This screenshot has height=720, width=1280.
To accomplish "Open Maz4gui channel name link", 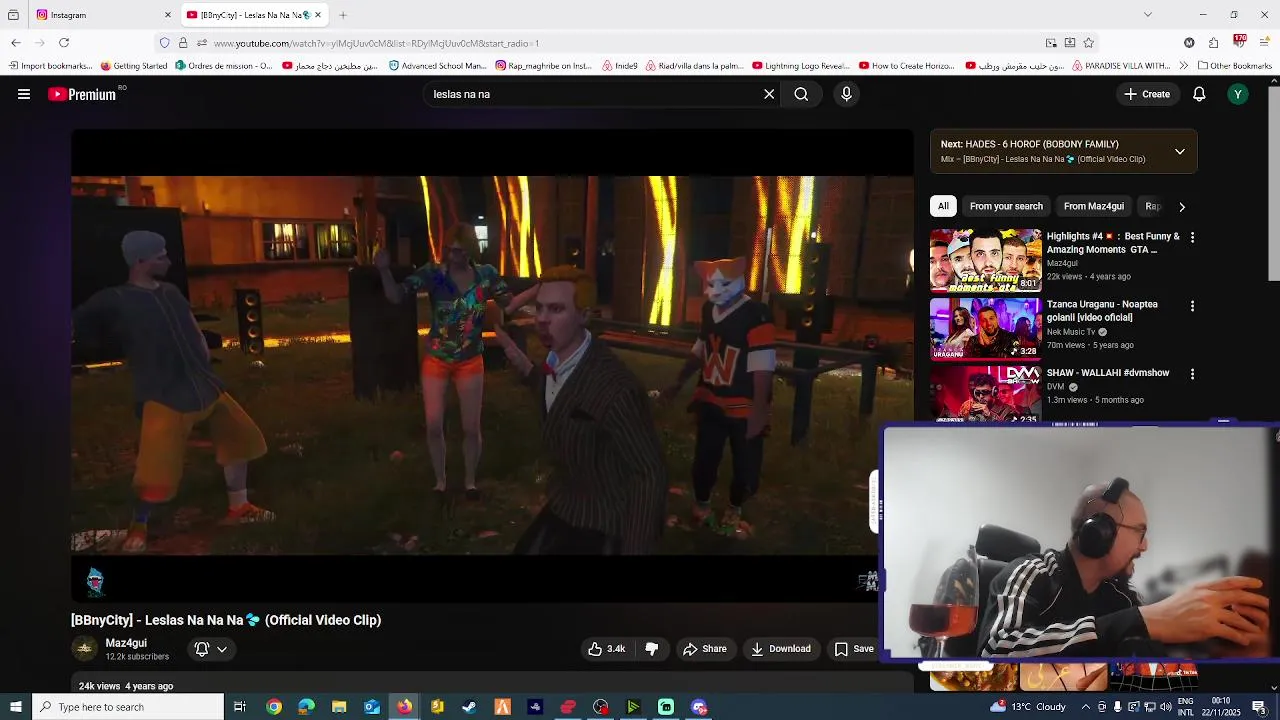I will click(x=126, y=643).
